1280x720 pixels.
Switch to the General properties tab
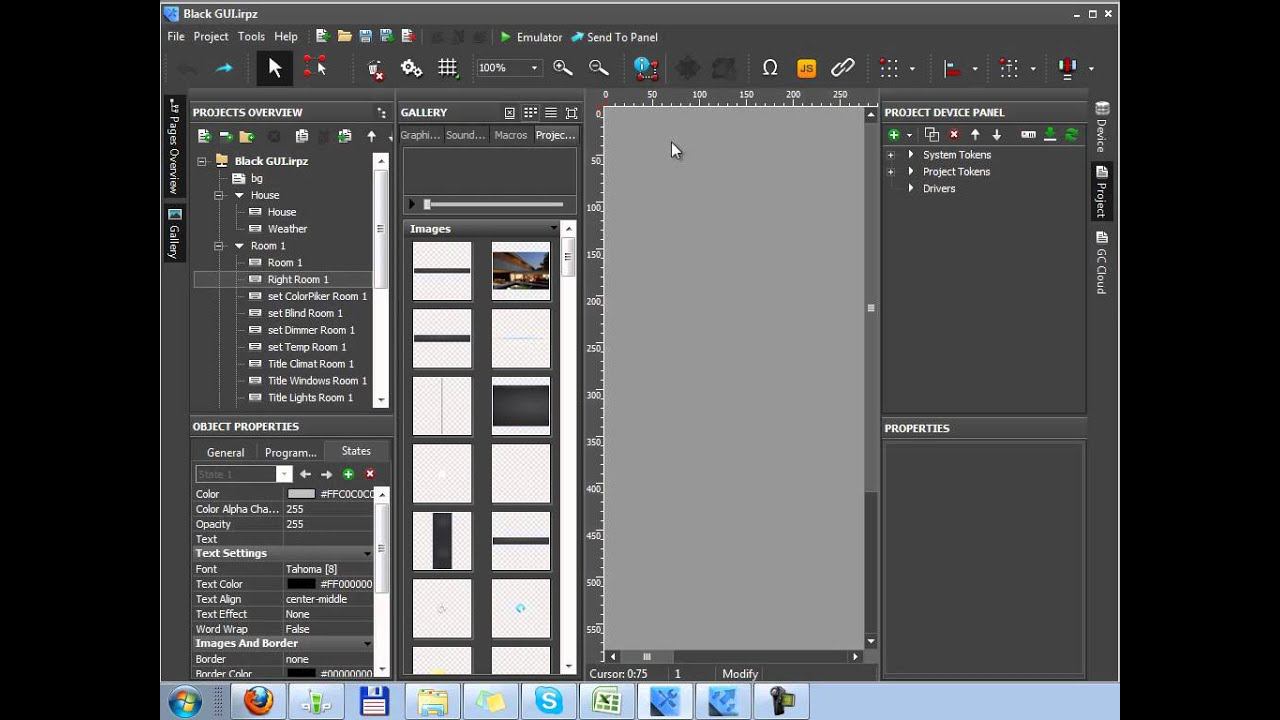click(x=225, y=452)
